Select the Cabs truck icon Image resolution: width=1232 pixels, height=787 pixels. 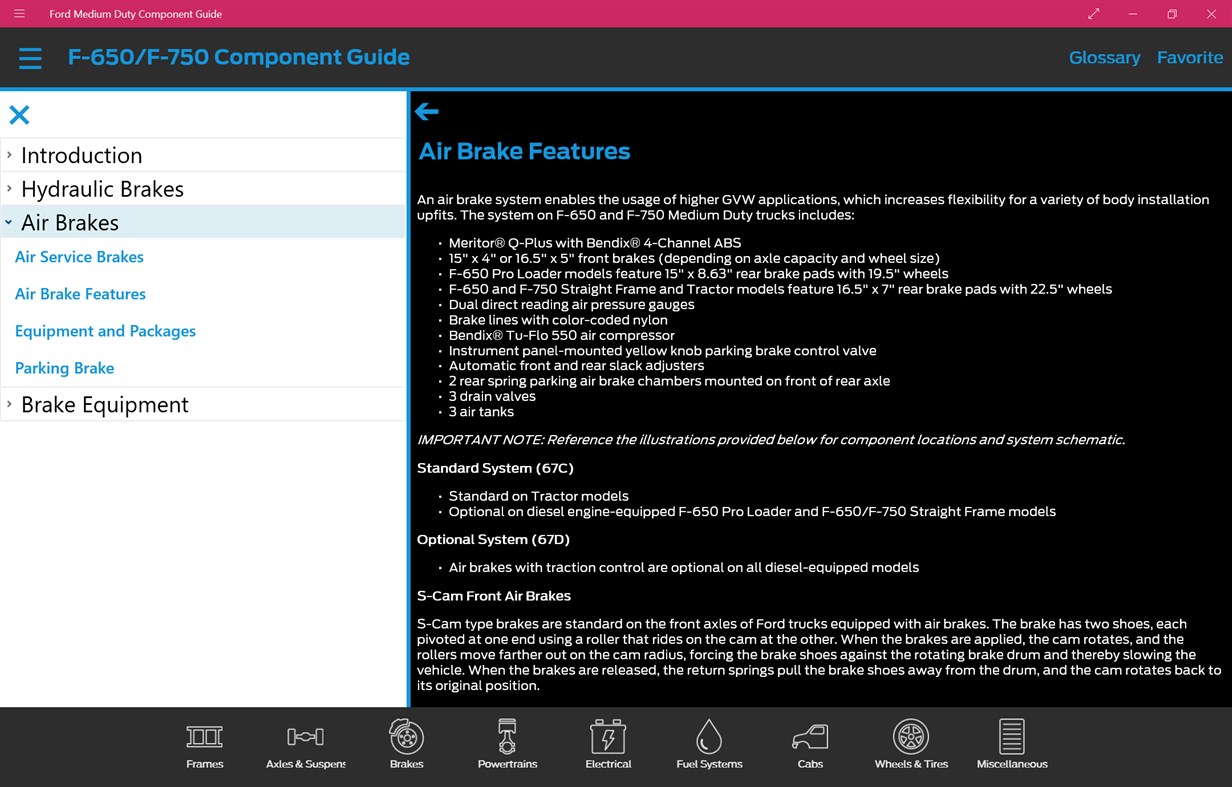(x=810, y=738)
